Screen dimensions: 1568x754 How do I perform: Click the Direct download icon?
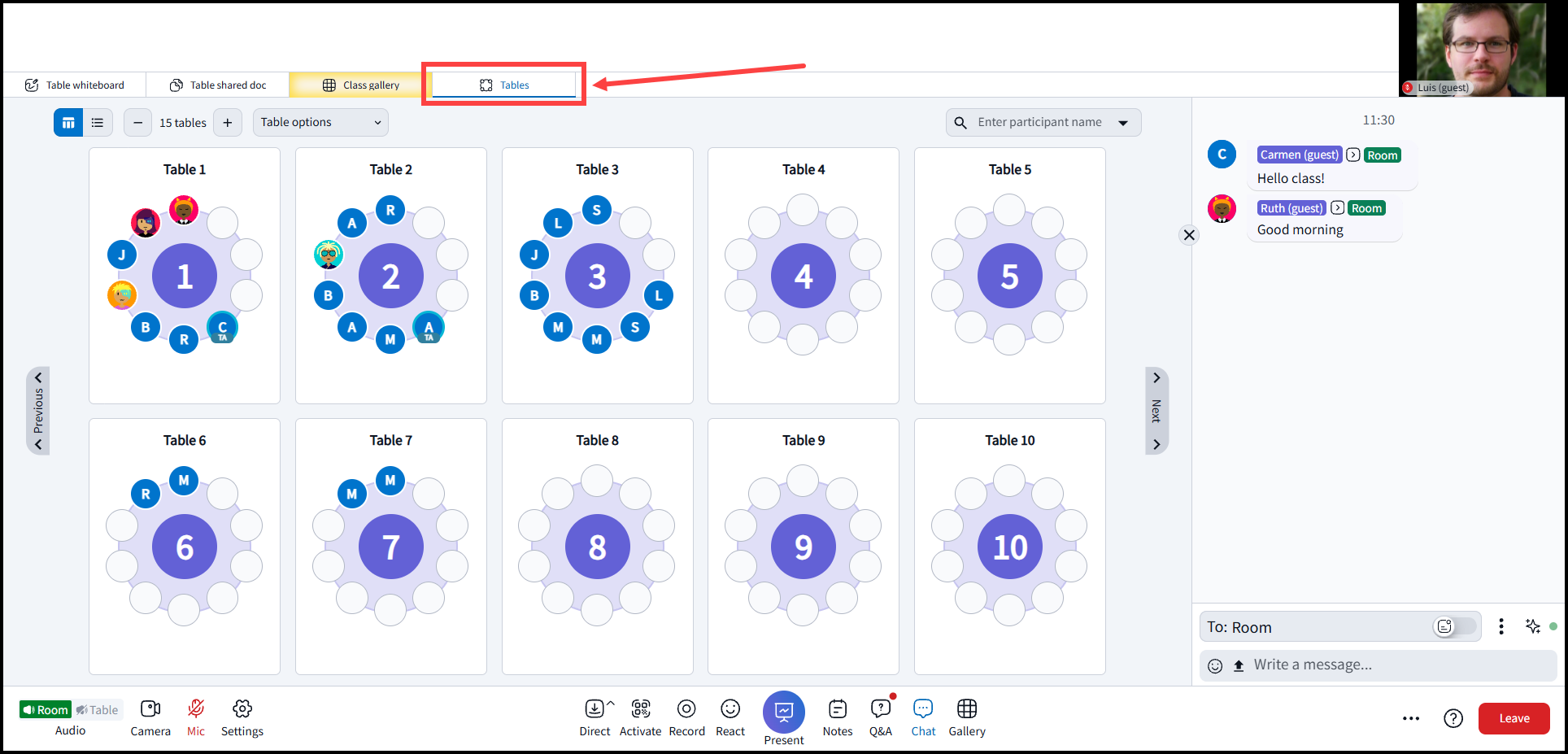coord(595,708)
